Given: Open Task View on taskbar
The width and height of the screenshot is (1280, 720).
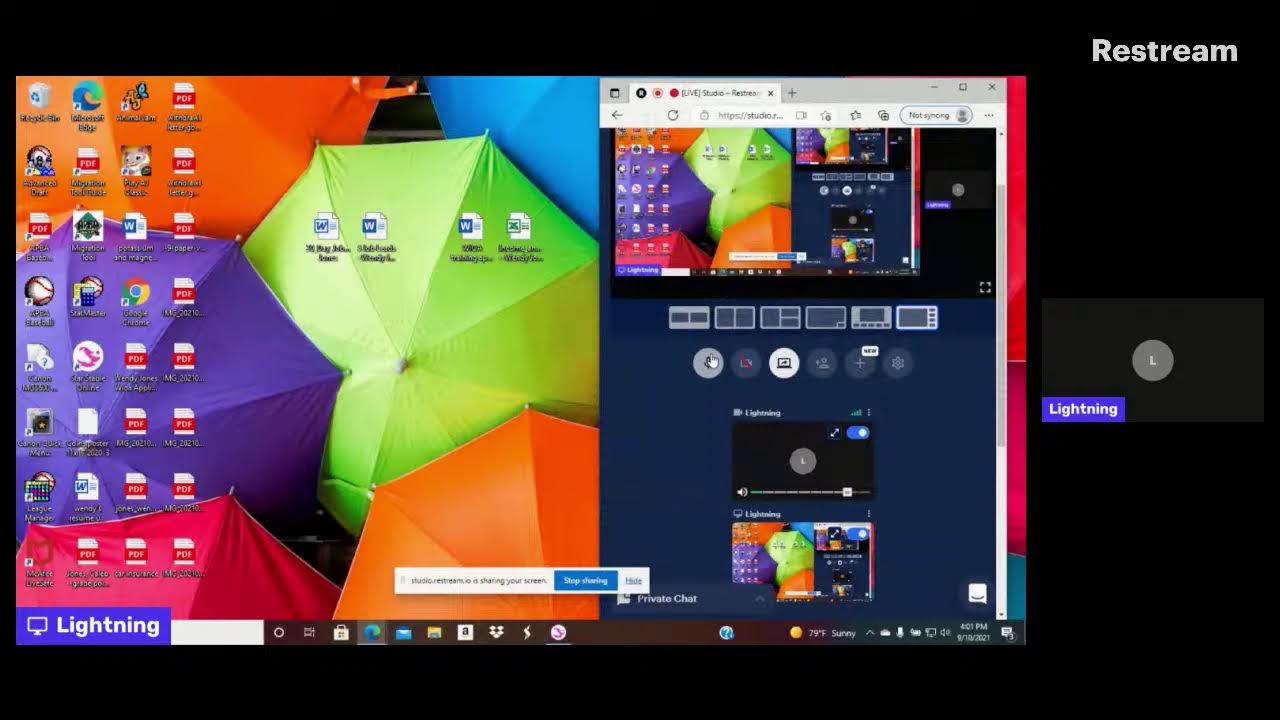Looking at the screenshot, I should coord(309,632).
